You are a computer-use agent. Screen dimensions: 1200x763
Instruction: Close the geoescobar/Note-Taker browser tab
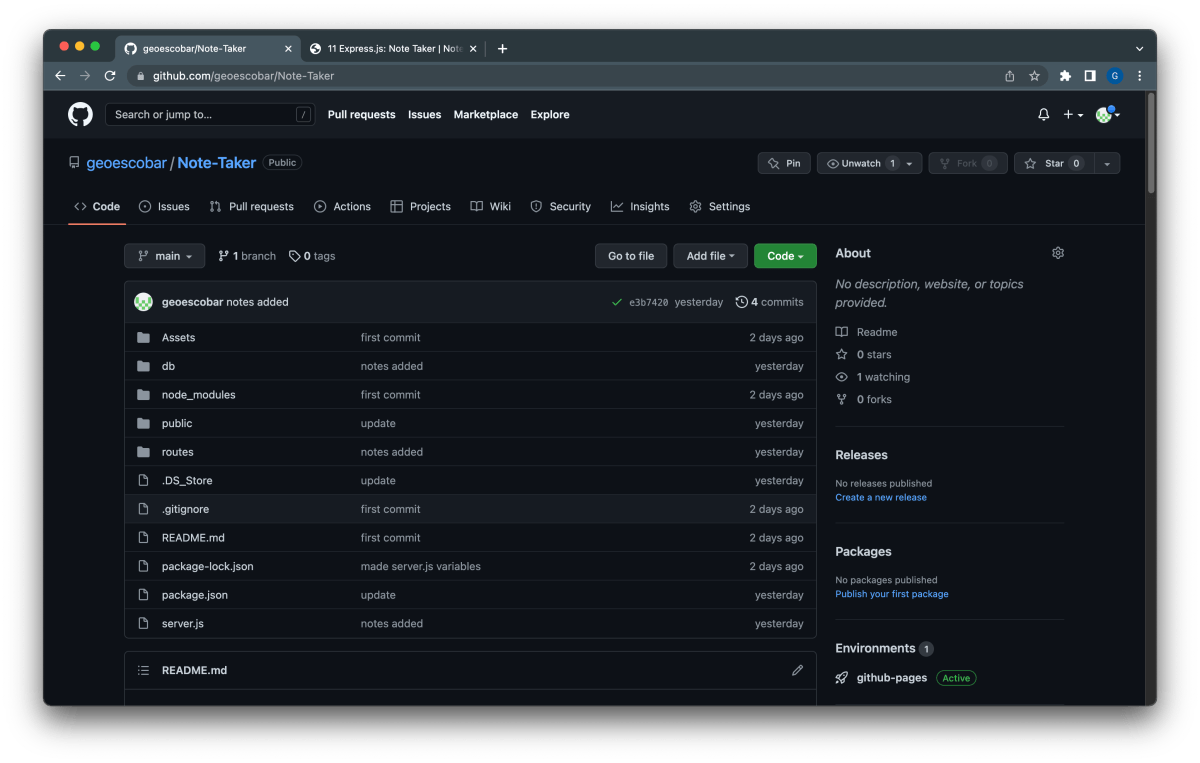(x=288, y=48)
